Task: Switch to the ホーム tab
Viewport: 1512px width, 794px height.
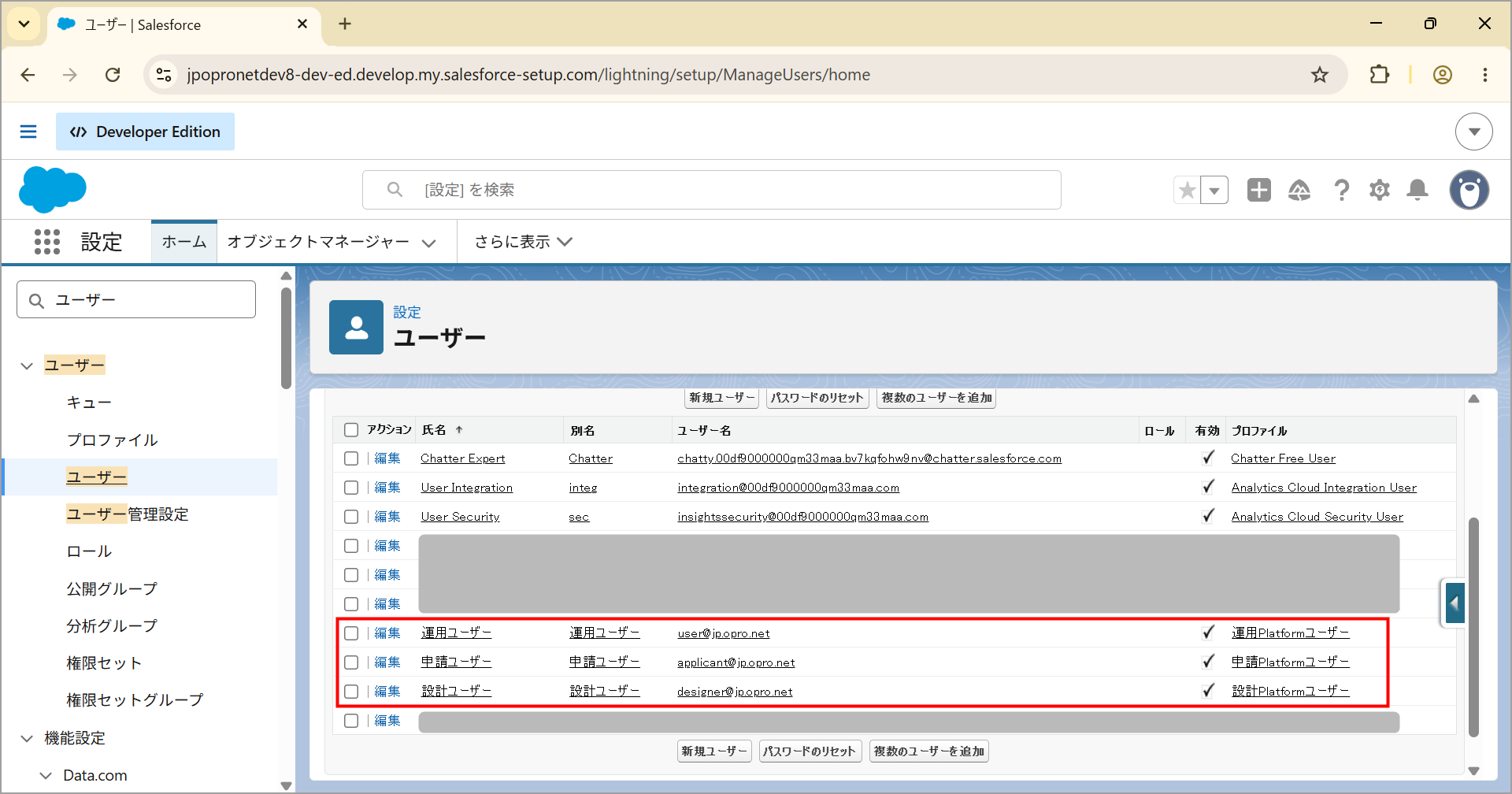Action: 184,242
